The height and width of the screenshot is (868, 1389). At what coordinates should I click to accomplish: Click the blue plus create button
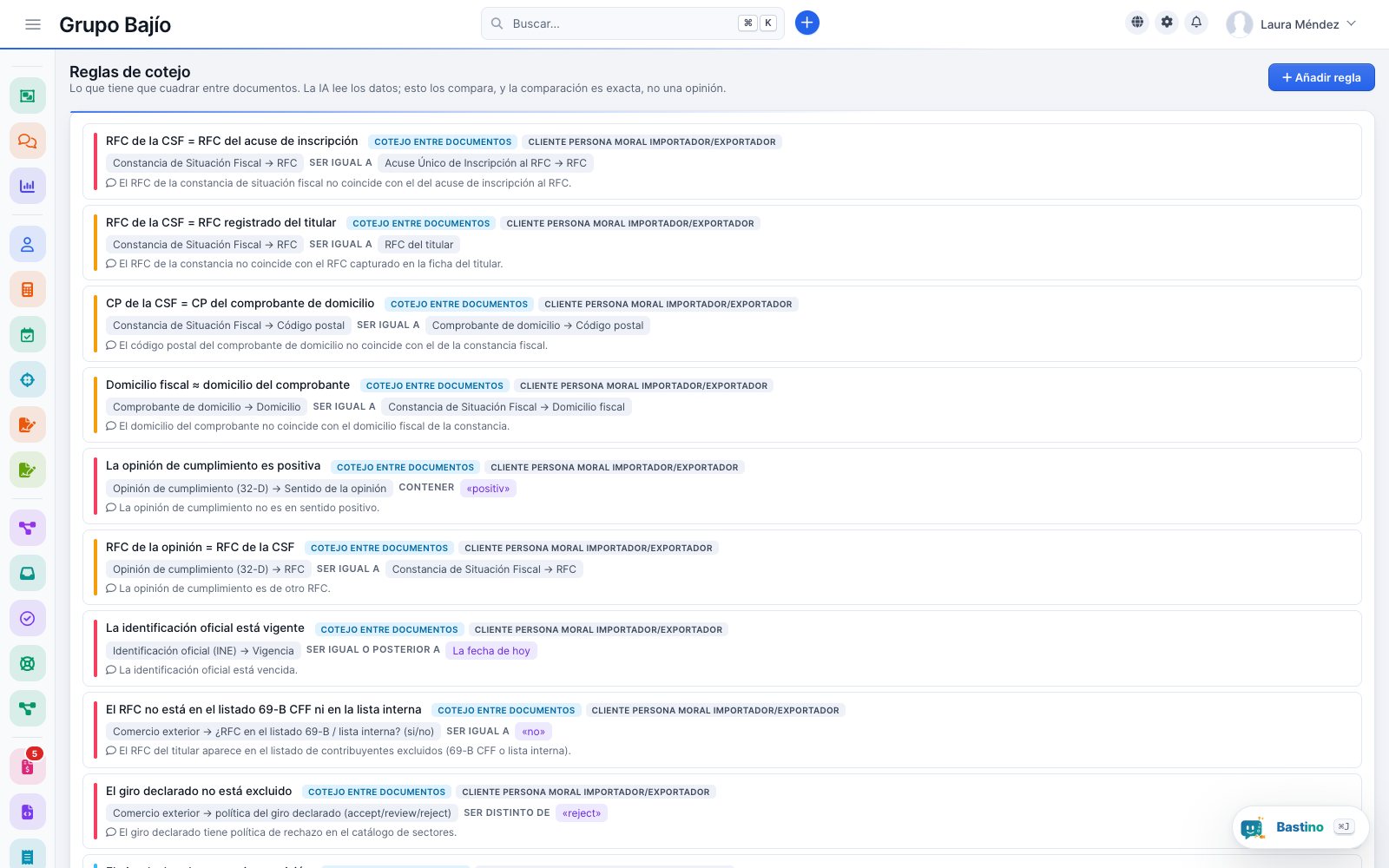(806, 23)
